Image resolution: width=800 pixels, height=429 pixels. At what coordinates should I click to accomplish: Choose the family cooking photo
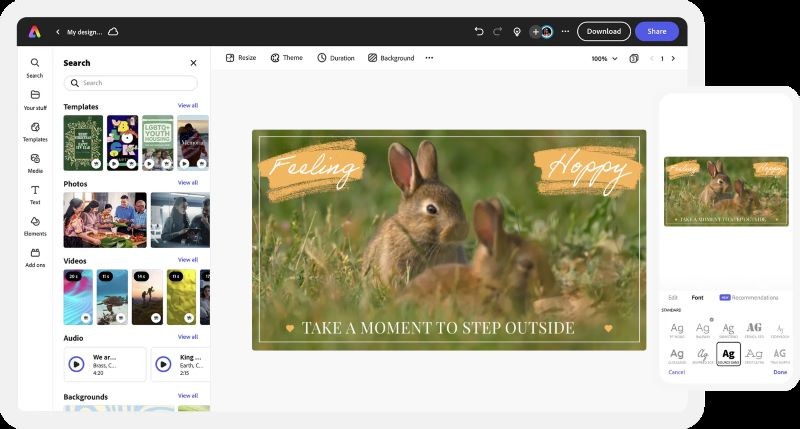tap(105, 220)
